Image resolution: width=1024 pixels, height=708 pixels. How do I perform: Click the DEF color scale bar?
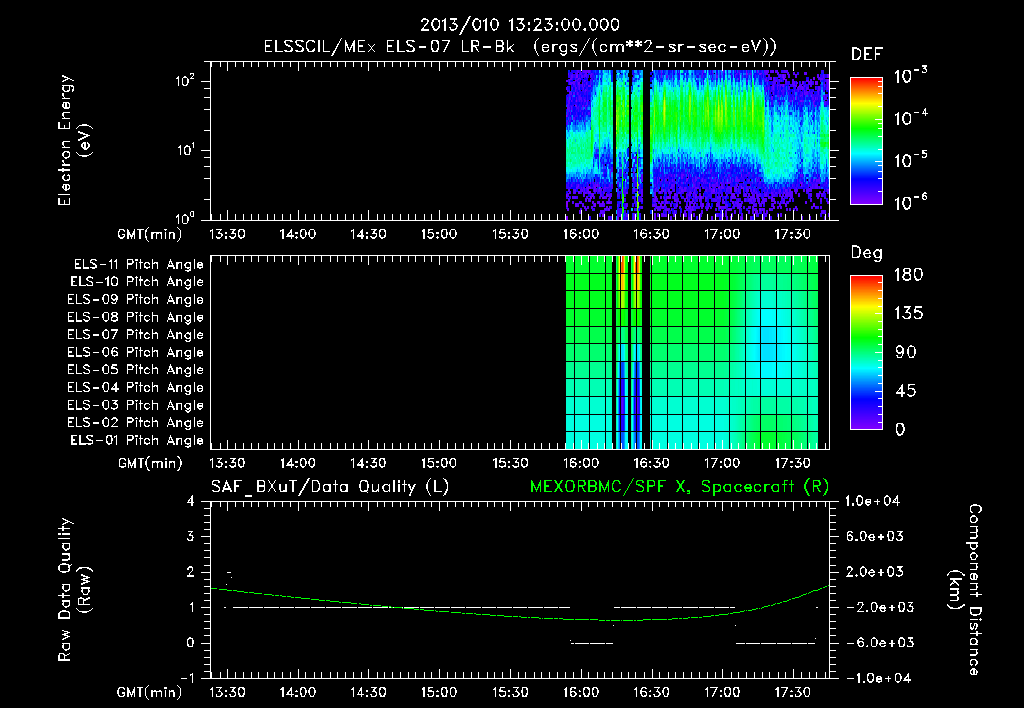(866, 141)
